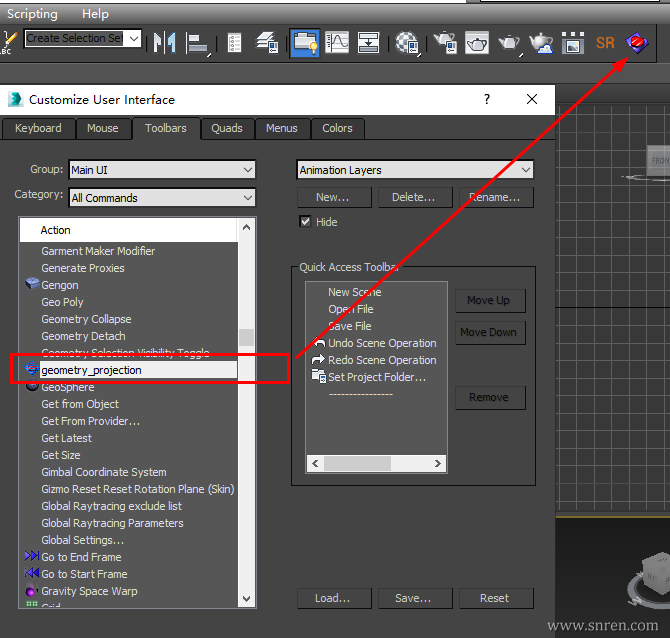Click the Move Up button
Viewport: 670px width, 638px height.
coord(488,300)
